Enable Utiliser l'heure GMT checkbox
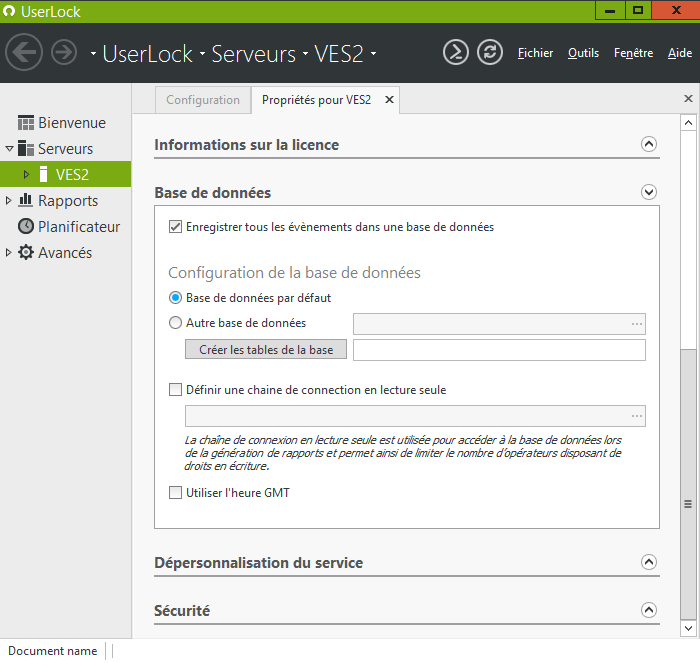The height and width of the screenshot is (663, 700). pyautogui.click(x=175, y=493)
